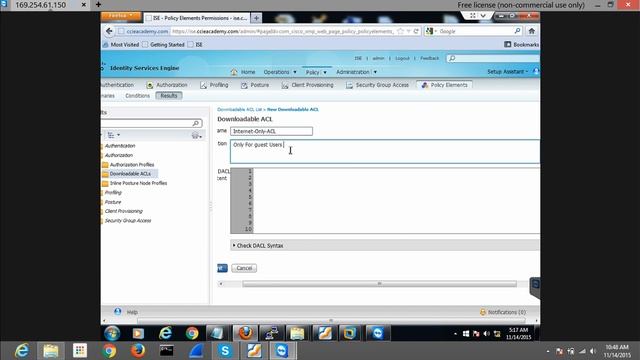Open Firefox on the local taskbar
Viewport: 640px width, 360px height.
pos(138,351)
